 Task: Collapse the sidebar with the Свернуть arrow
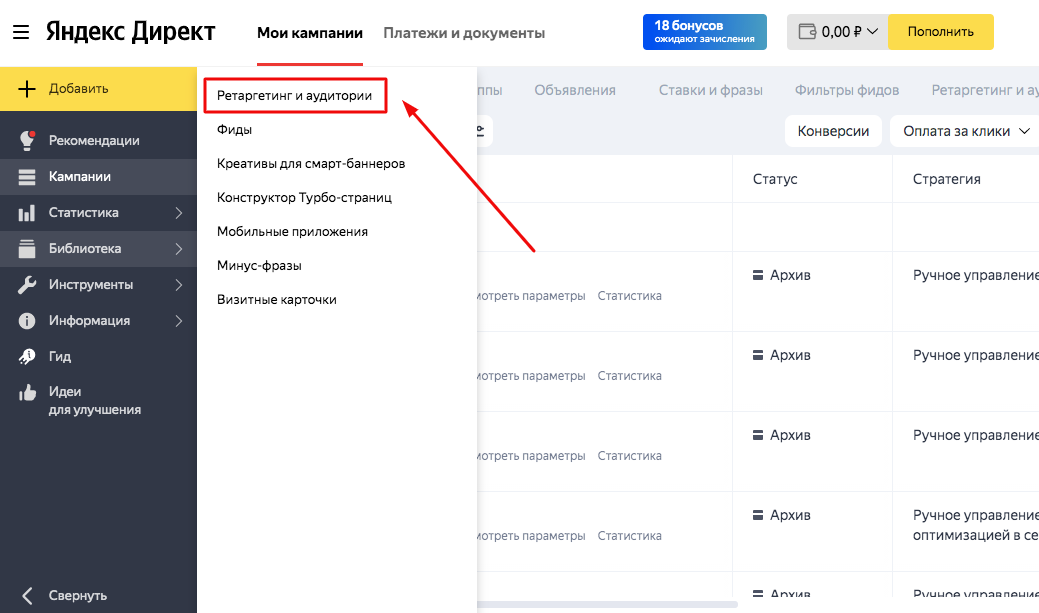(x=27, y=595)
